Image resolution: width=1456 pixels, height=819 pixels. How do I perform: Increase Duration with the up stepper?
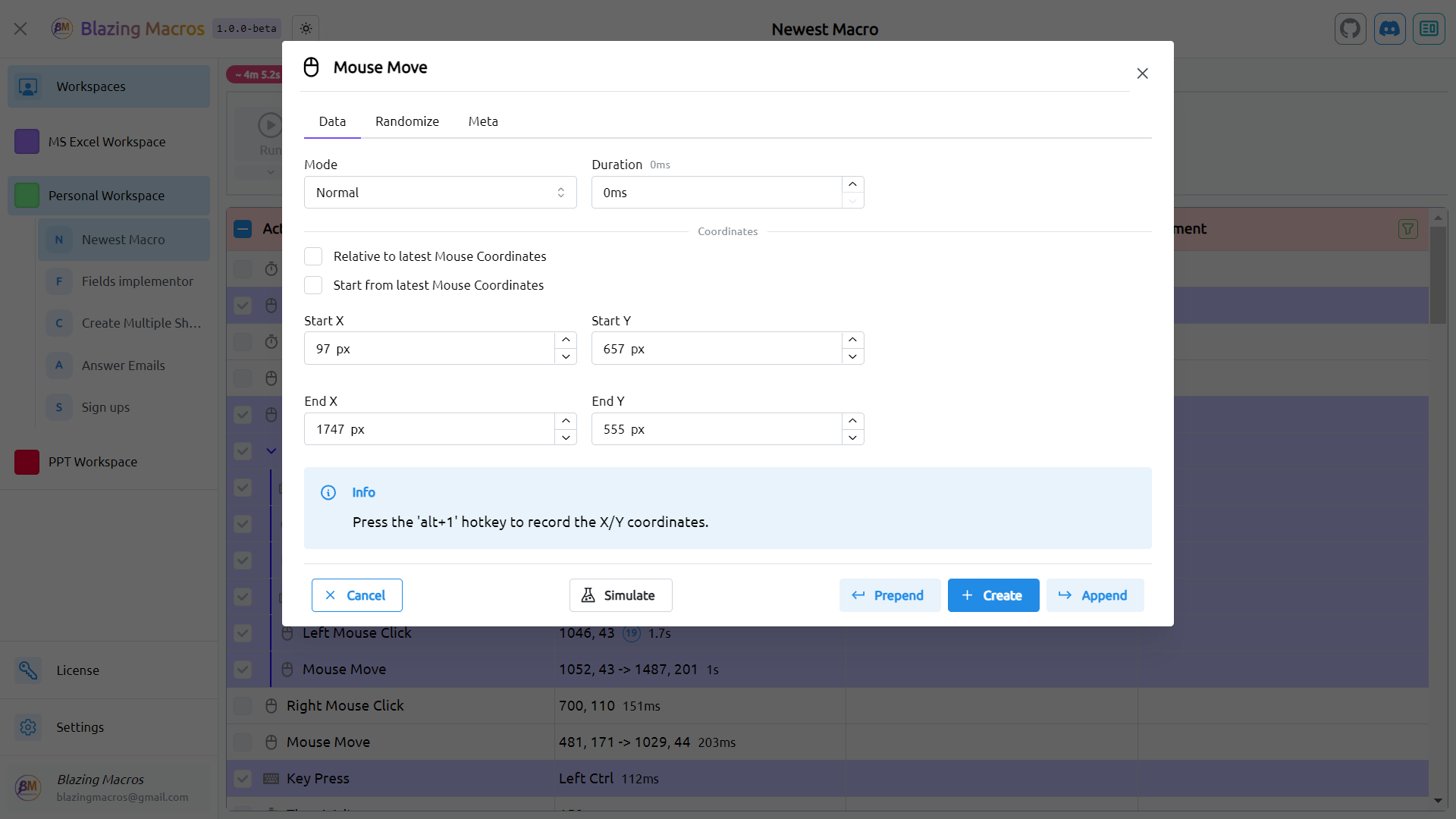(852, 184)
